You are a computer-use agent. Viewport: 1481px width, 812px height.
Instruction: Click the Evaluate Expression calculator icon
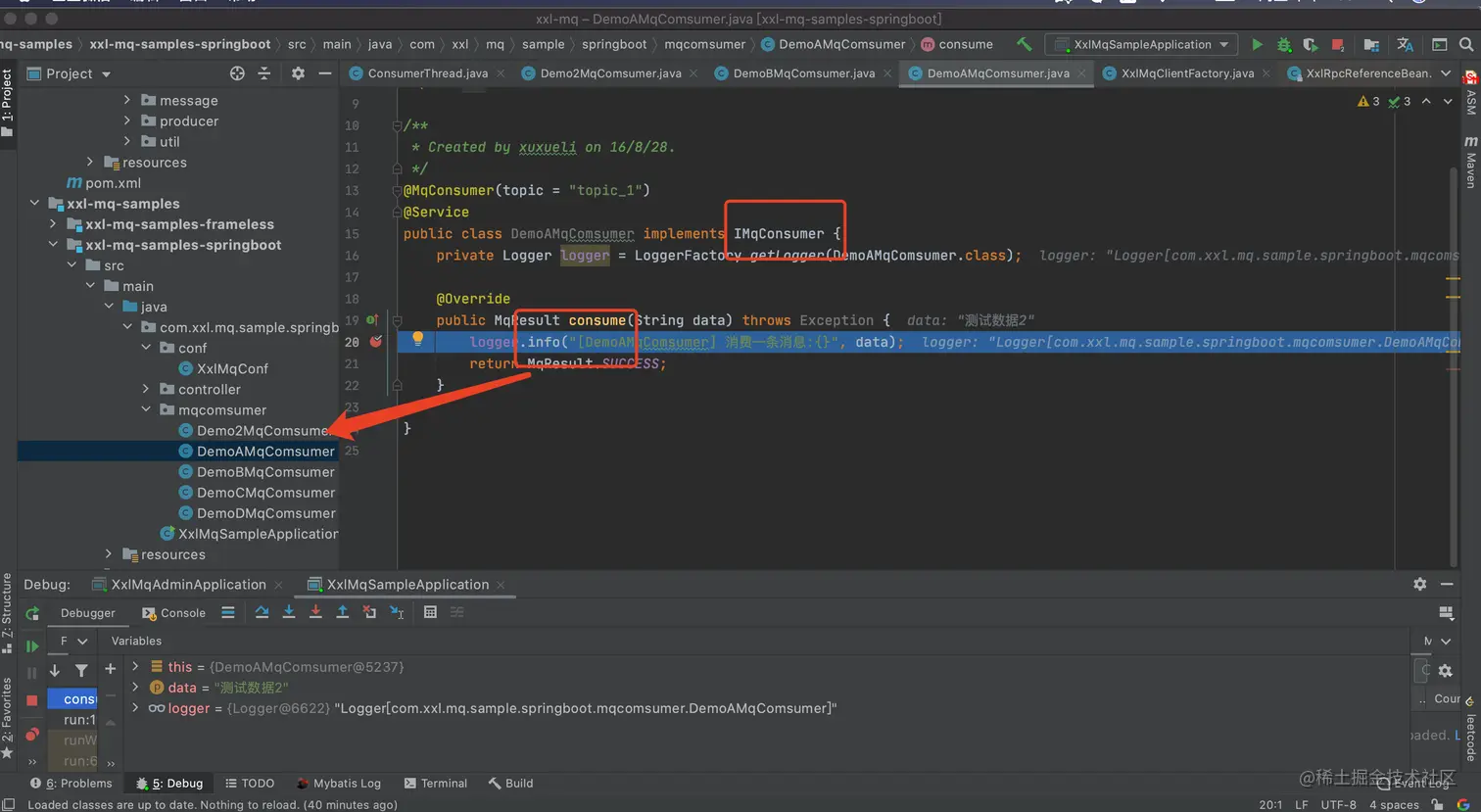pyautogui.click(x=430, y=612)
